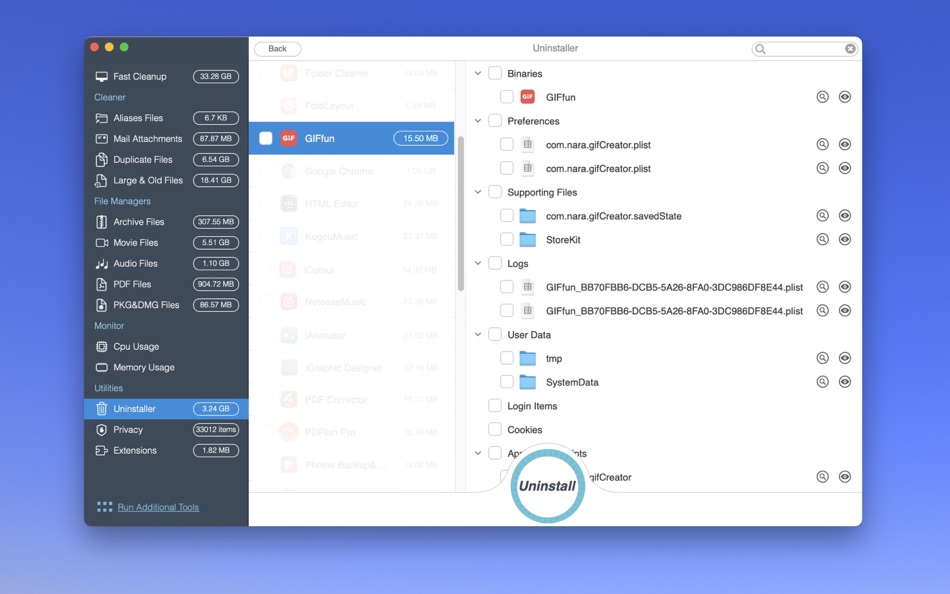Click the Back button
Viewport: 950px width, 594px height.
click(277, 48)
